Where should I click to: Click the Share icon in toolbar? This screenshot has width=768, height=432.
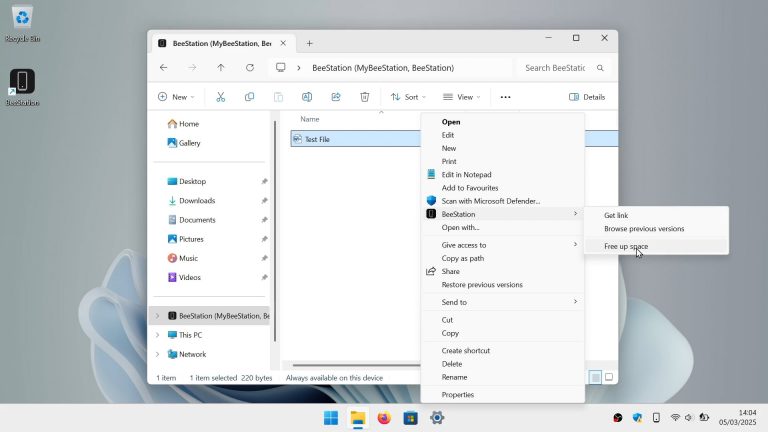(336, 97)
